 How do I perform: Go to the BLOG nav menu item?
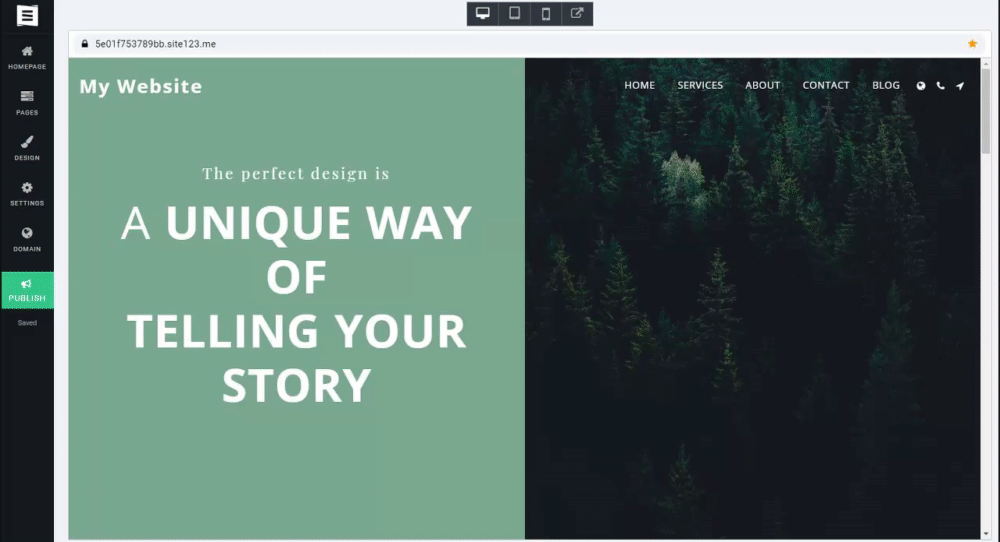pyautogui.click(x=886, y=85)
